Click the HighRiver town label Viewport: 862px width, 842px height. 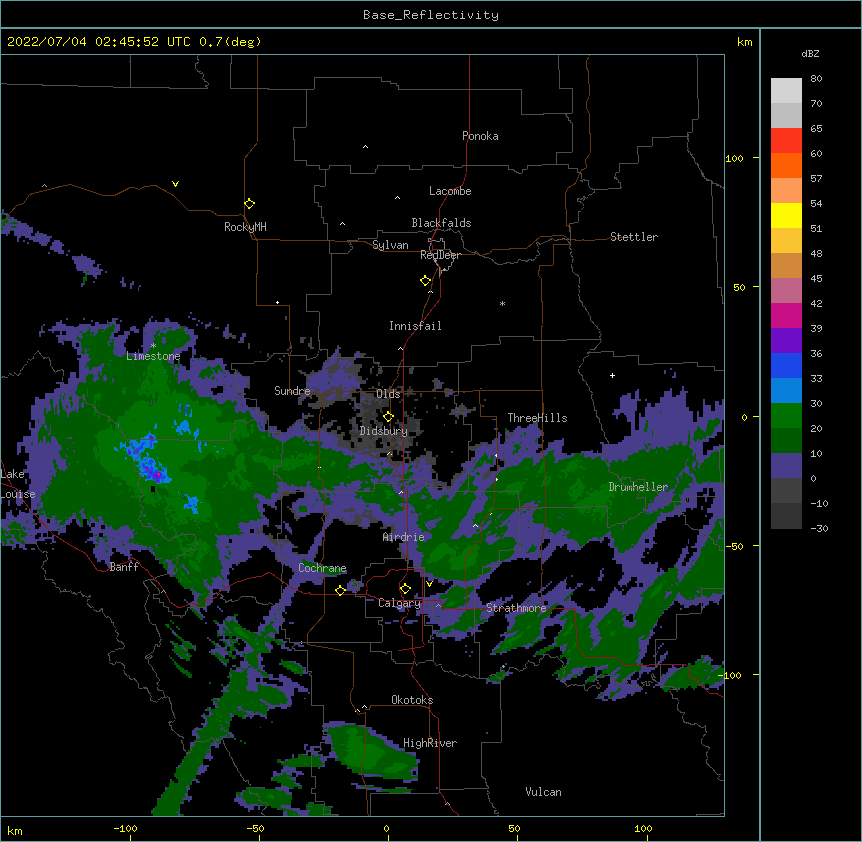(x=430, y=743)
